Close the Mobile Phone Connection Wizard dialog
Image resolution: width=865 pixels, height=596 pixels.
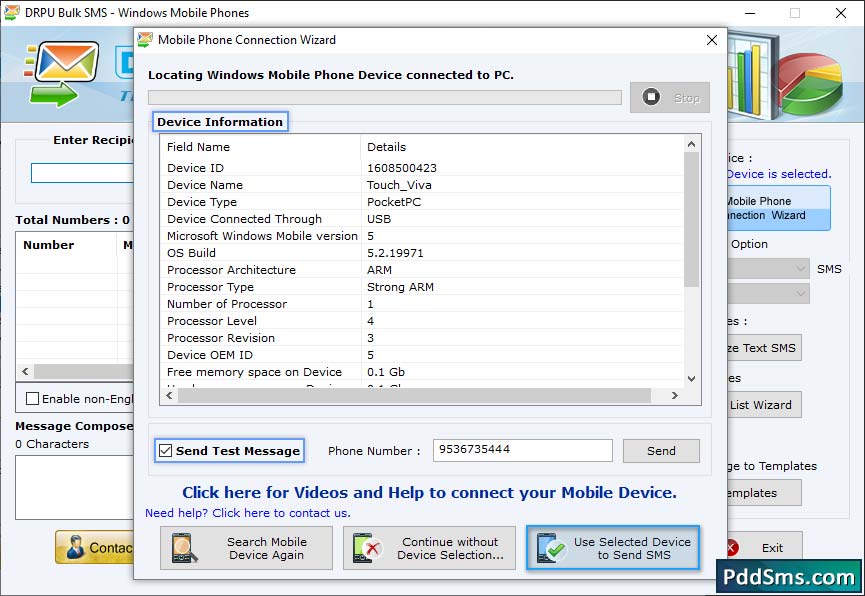712,40
